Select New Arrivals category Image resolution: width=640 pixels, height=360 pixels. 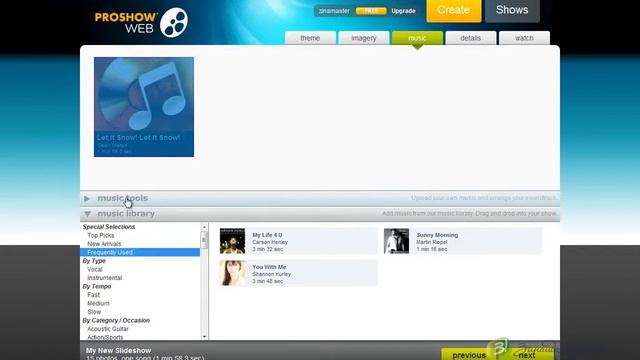coord(104,244)
